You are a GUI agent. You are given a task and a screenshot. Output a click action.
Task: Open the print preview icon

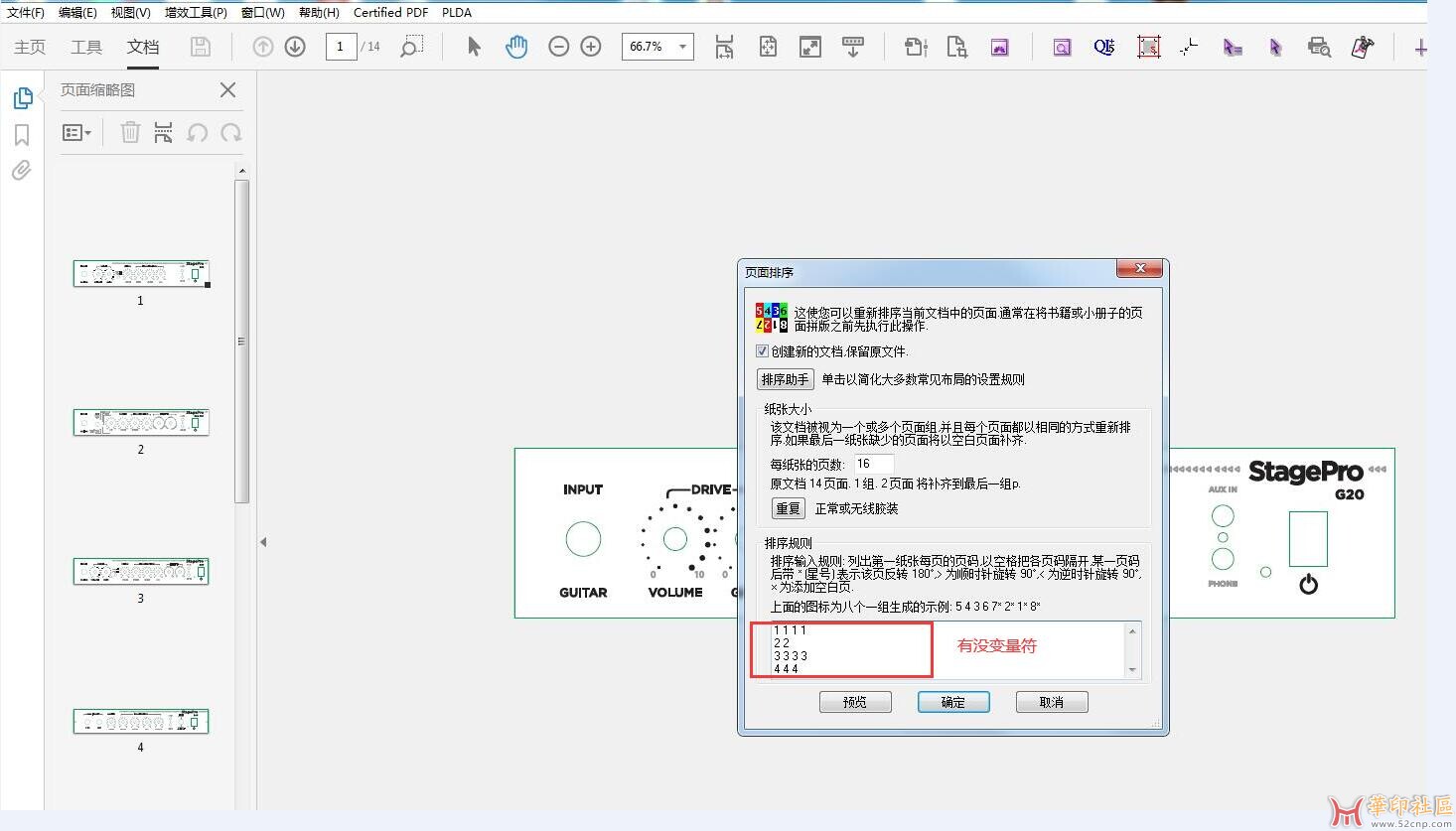pos(1319,47)
